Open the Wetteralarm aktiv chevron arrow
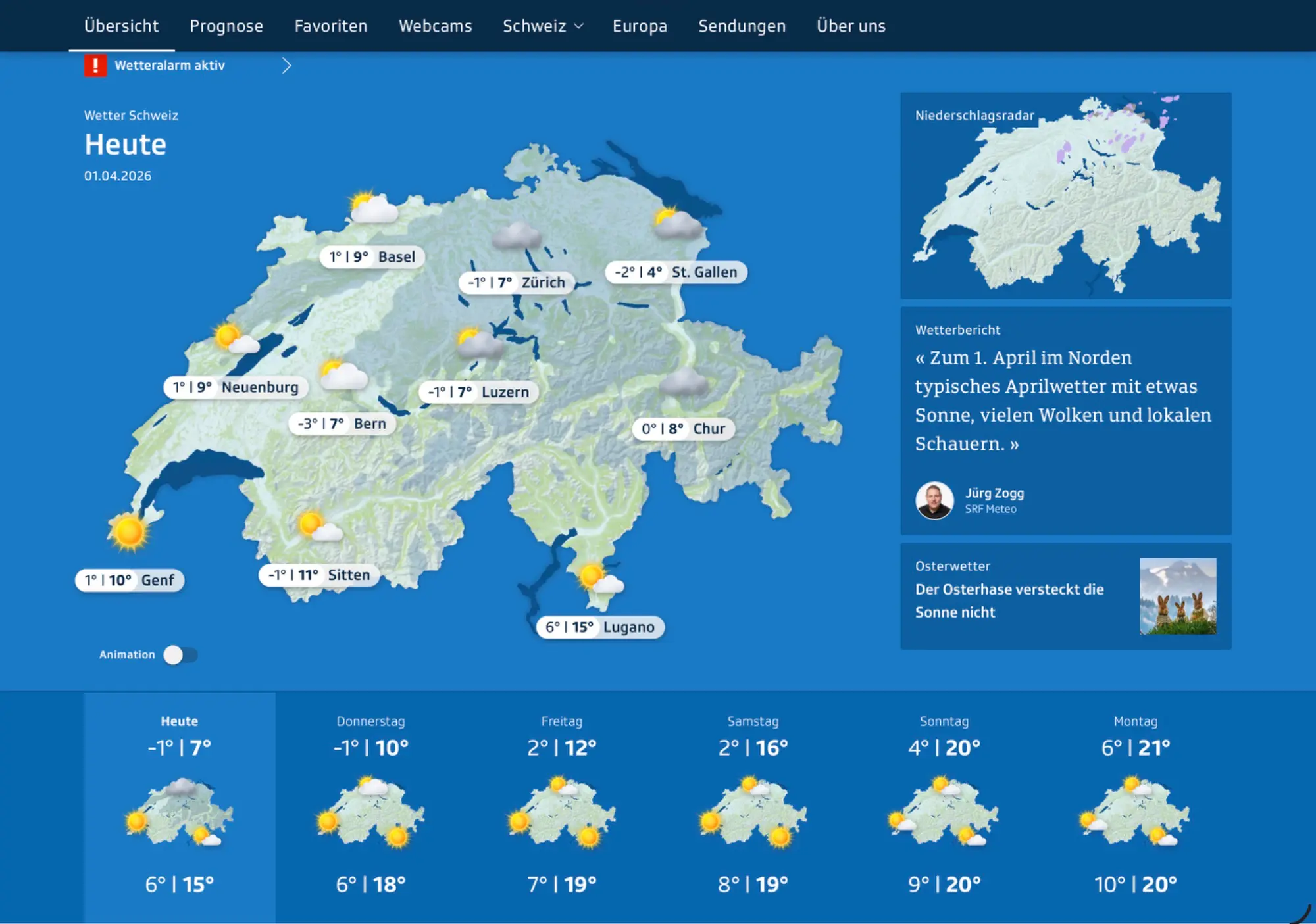Screen dimensions: 1316x924 pyautogui.click(x=286, y=65)
